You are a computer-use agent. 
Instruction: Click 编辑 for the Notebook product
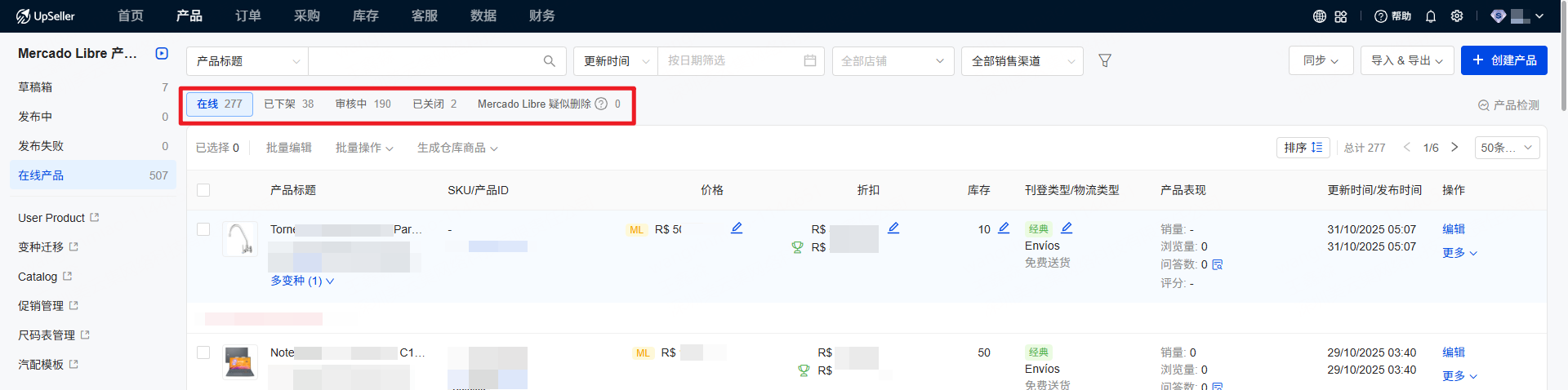pyautogui.click(x=1454, y=352)
